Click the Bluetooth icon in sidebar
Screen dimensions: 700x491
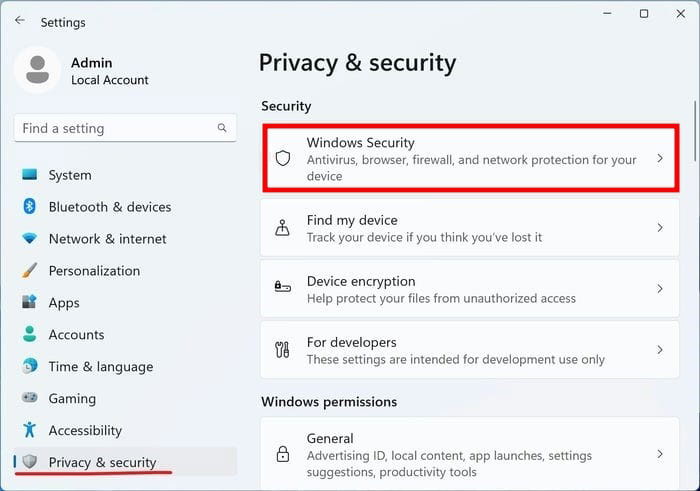click(x=29, y=206)
